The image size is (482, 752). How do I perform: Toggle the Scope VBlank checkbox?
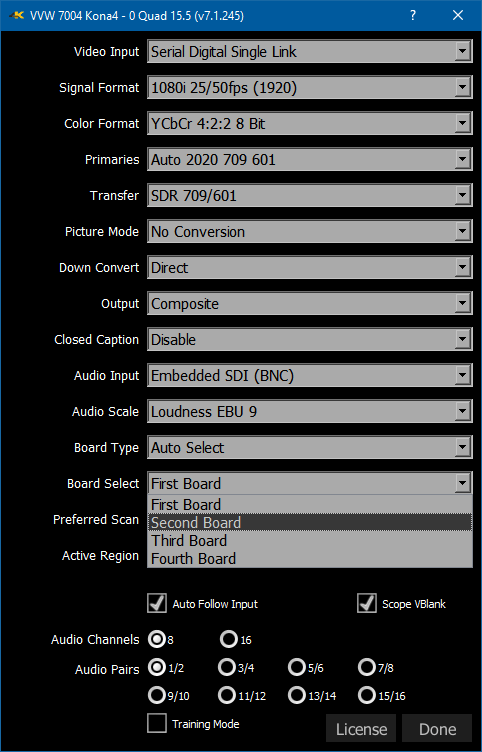(367, 603)
